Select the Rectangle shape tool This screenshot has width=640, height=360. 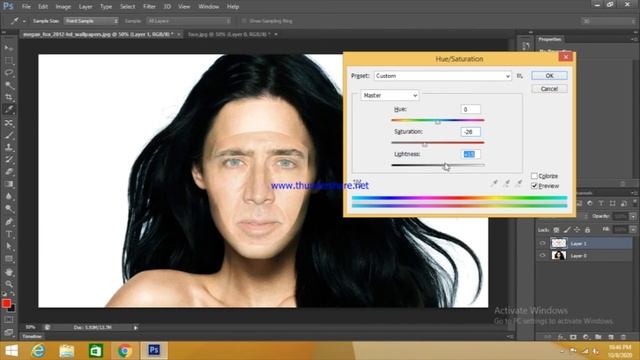[9, 259]
